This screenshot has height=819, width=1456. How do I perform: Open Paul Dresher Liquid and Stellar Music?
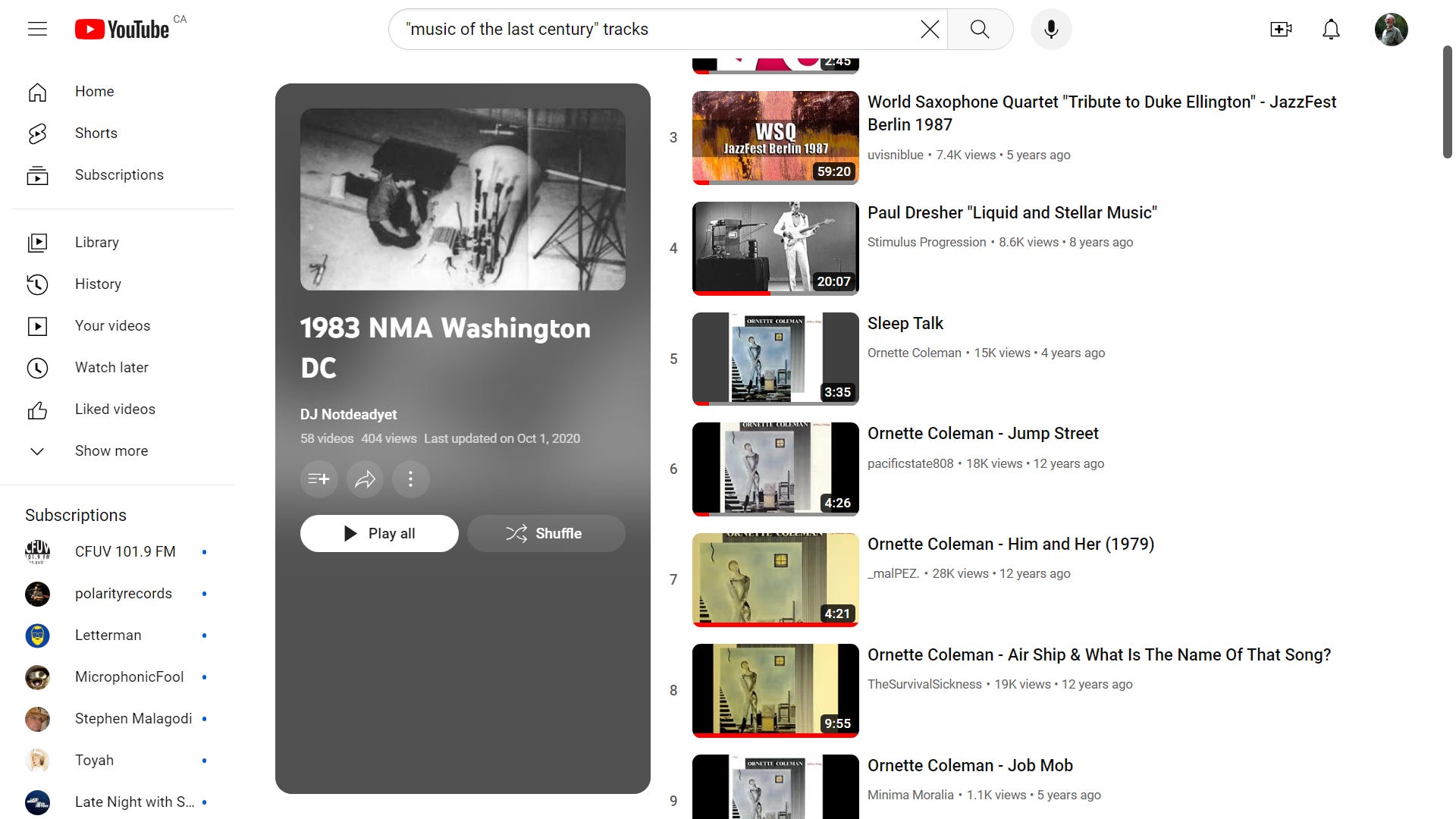point(1012,212)
